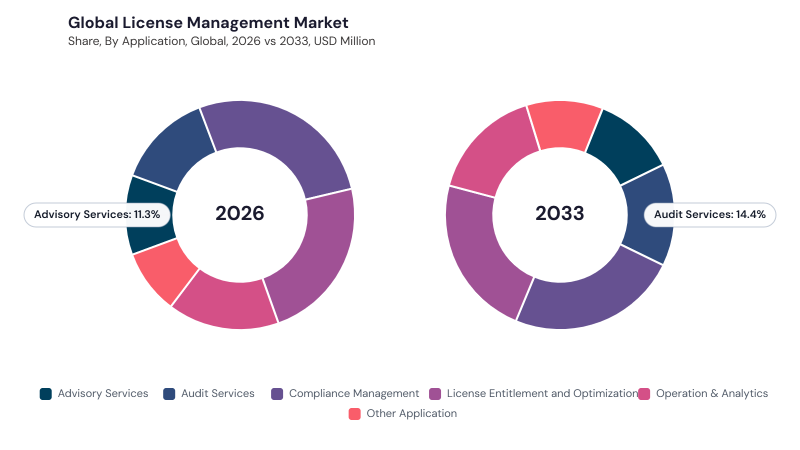Click the 'Global License Management Market' title
Screen dimensions: 800x450
(x=208, y=23)
